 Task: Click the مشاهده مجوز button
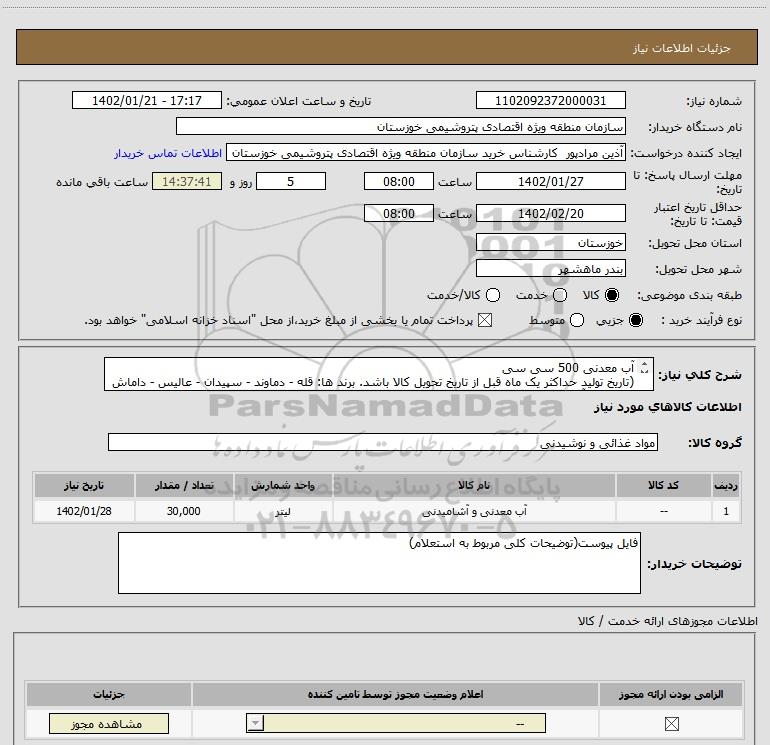point(109,724)
